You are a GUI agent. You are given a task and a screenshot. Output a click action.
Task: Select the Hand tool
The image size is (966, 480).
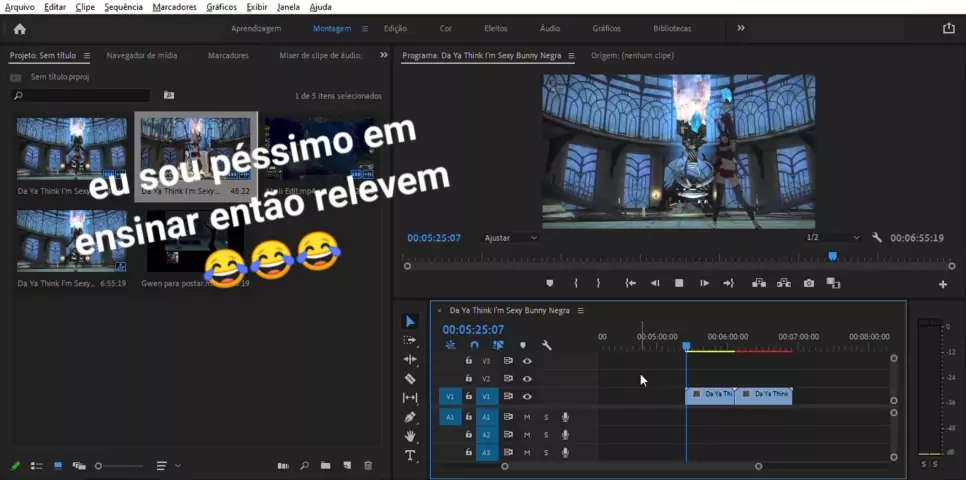coord(410,436)
